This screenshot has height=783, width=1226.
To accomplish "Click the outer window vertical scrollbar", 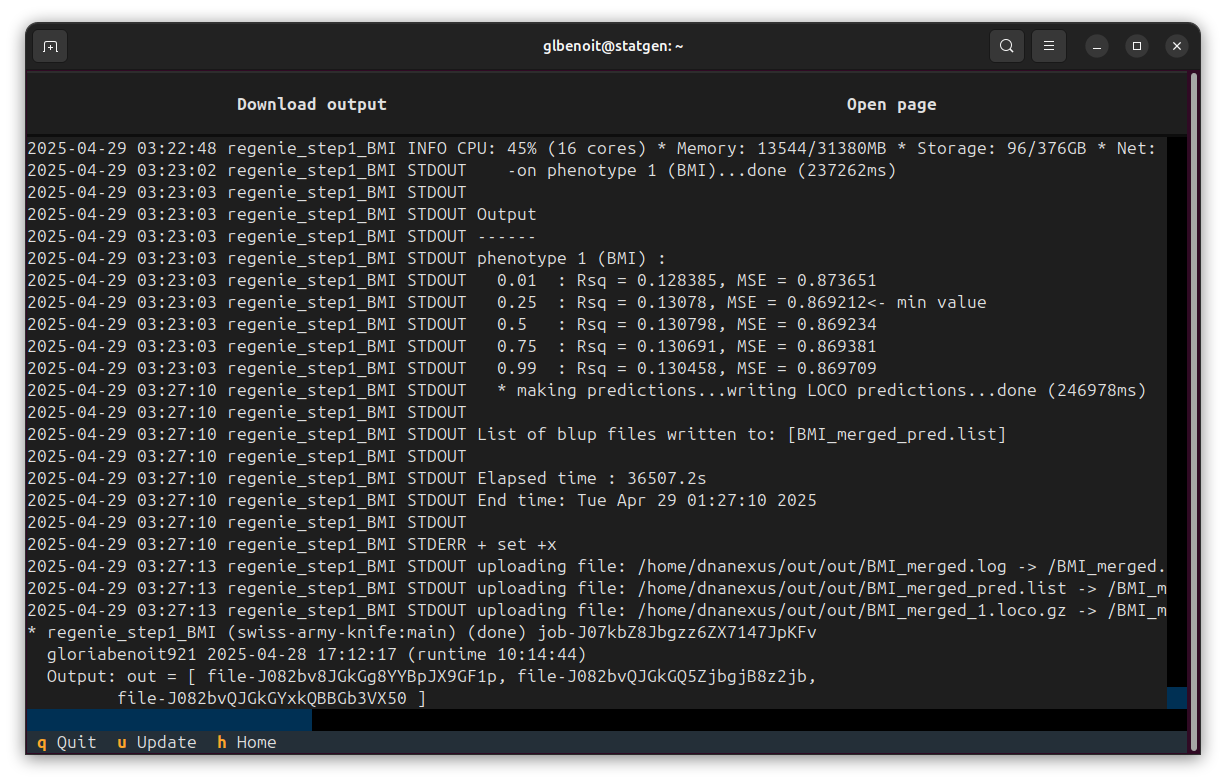I will [1194, 410].
